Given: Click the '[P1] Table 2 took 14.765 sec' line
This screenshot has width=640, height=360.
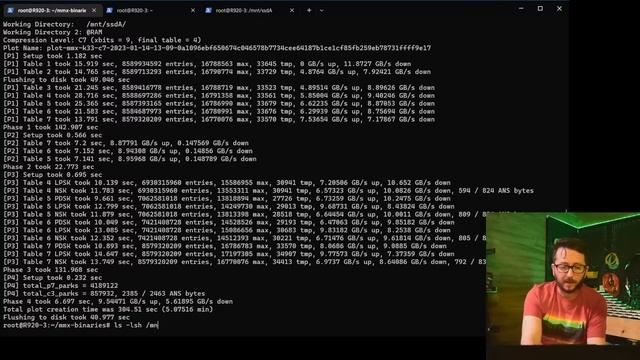Looking at the screenshot, I should pos(217,72).
